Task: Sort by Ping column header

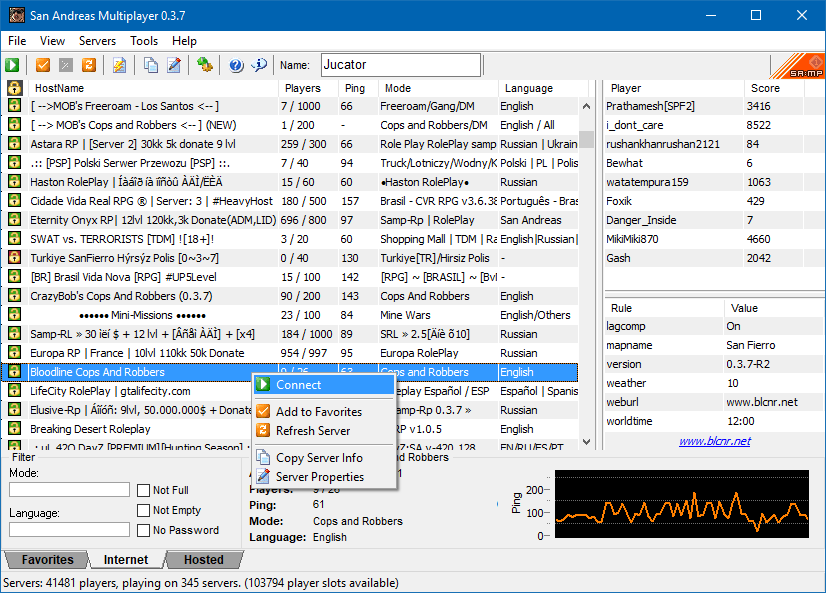Action: coord(358,88)
